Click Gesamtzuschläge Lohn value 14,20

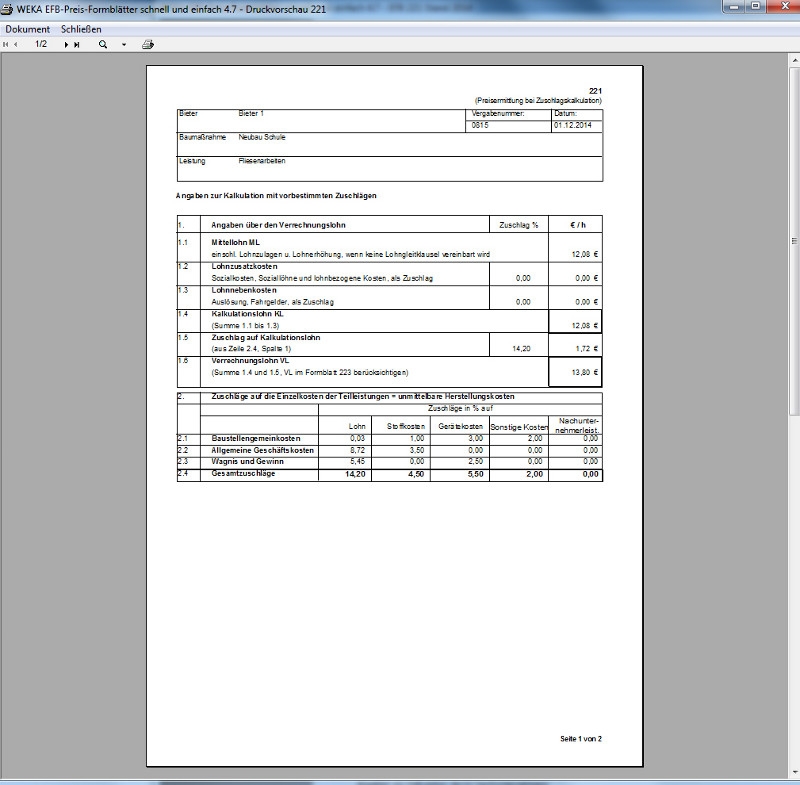pos(355,474)
